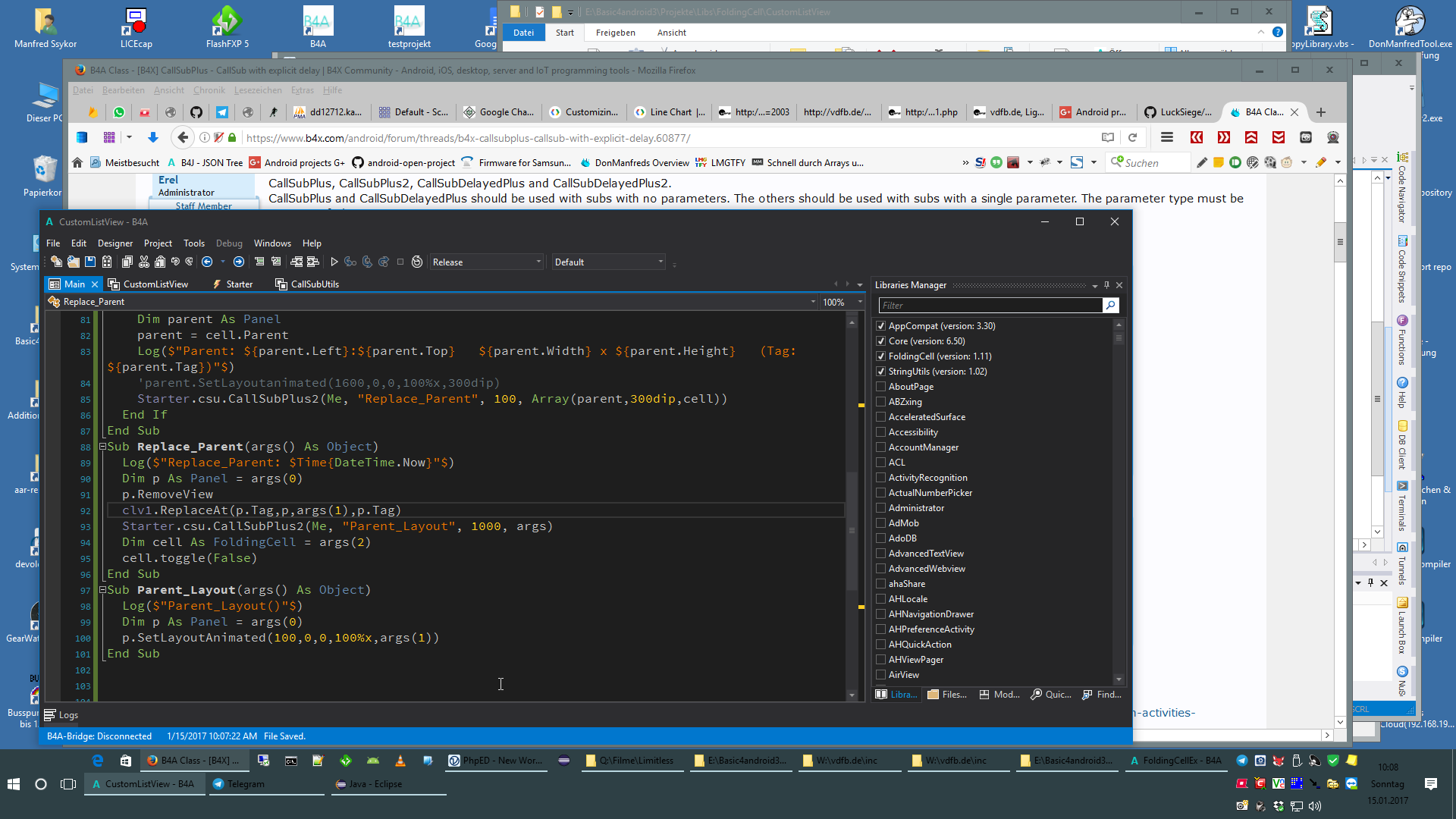1456x819 pixels.
Task: Click the Run play icon
Action: click(x=334, y=262)
